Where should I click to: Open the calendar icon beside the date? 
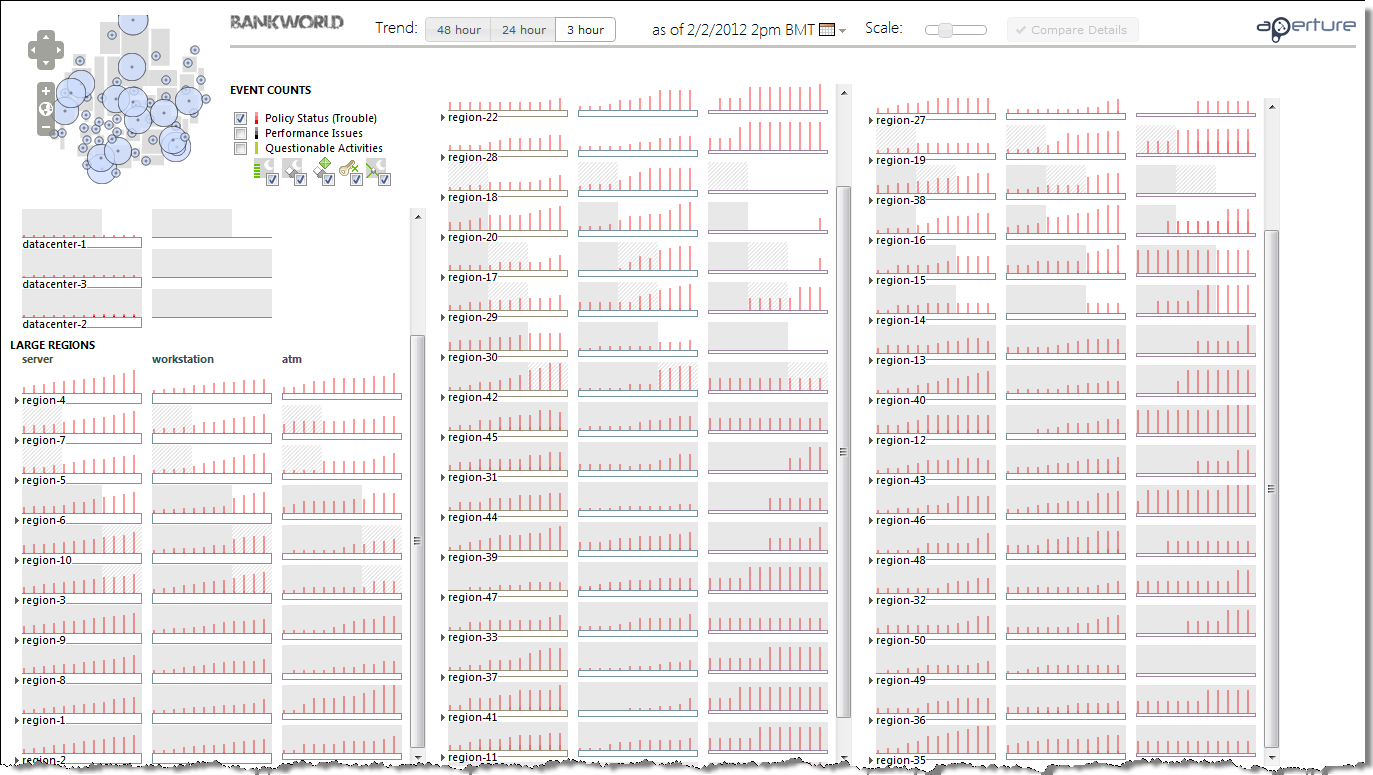click(x=827, y=30)
